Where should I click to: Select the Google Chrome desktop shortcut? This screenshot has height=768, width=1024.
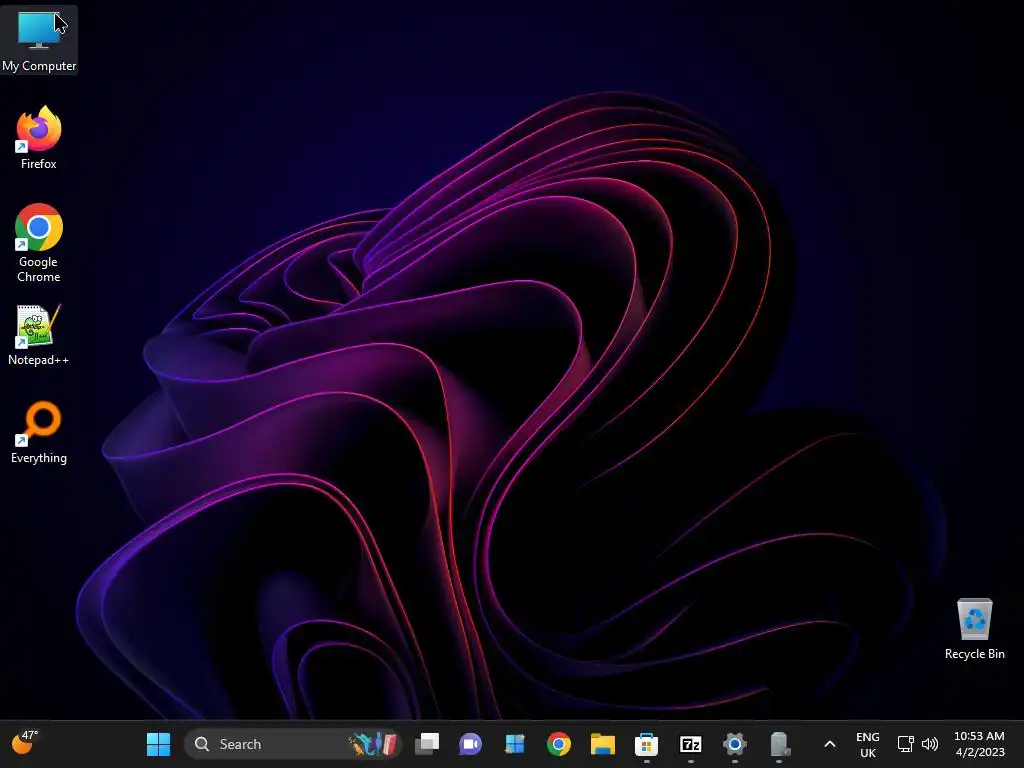click(x=39, y=243)
